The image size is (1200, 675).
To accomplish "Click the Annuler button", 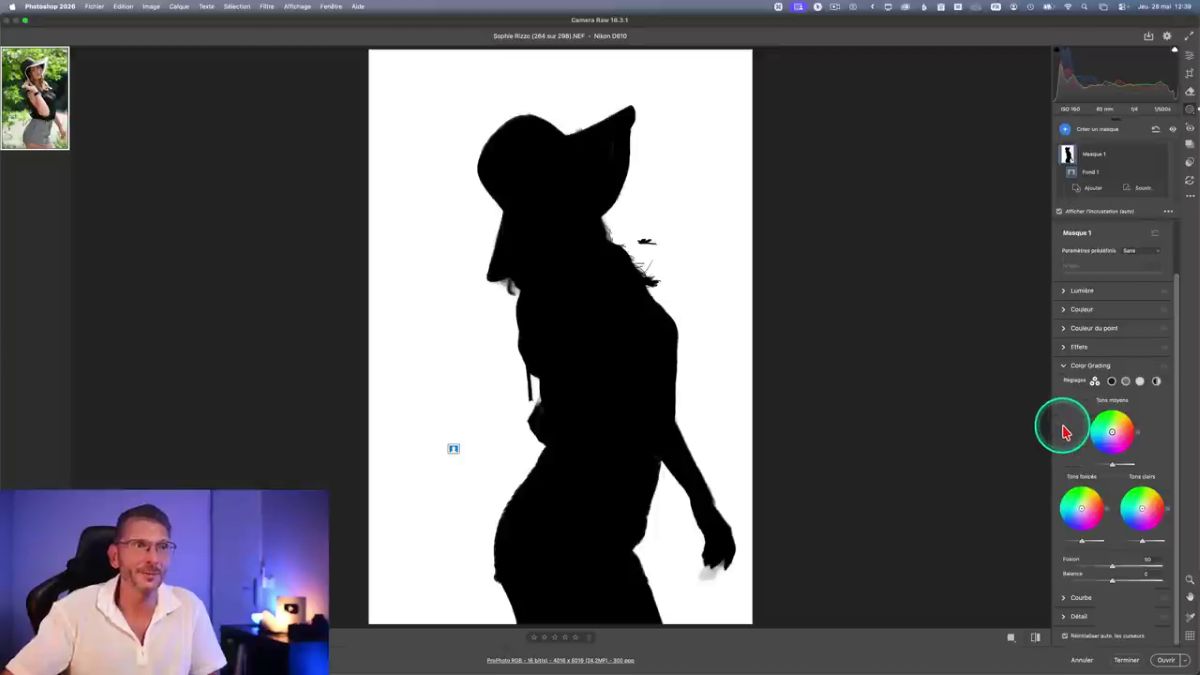I will pyautogui.click(x=1082, y=660).
